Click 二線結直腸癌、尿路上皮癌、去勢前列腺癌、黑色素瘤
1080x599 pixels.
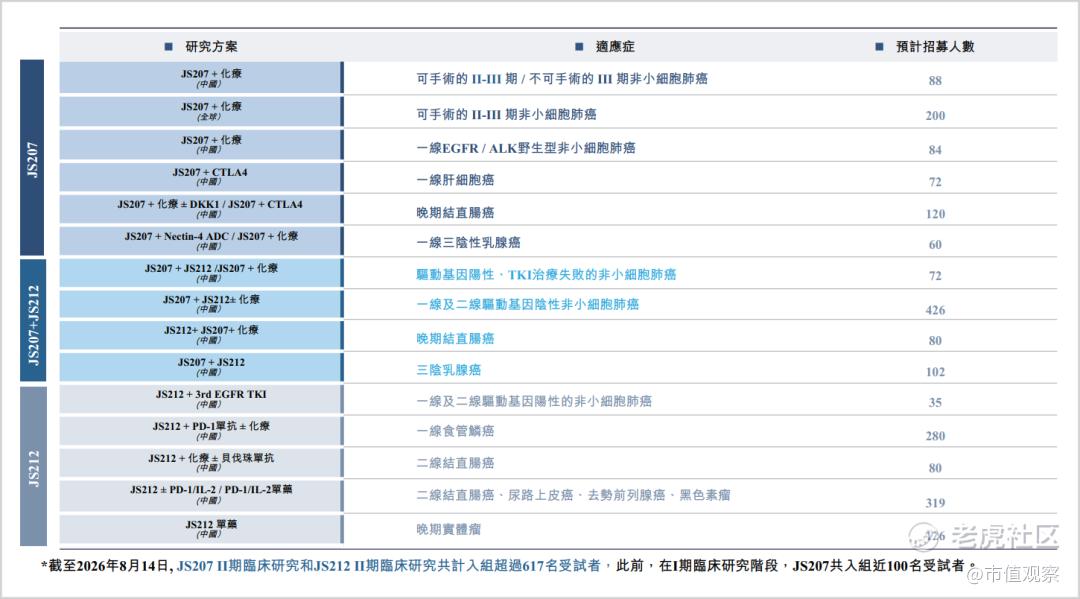point(573,494)
